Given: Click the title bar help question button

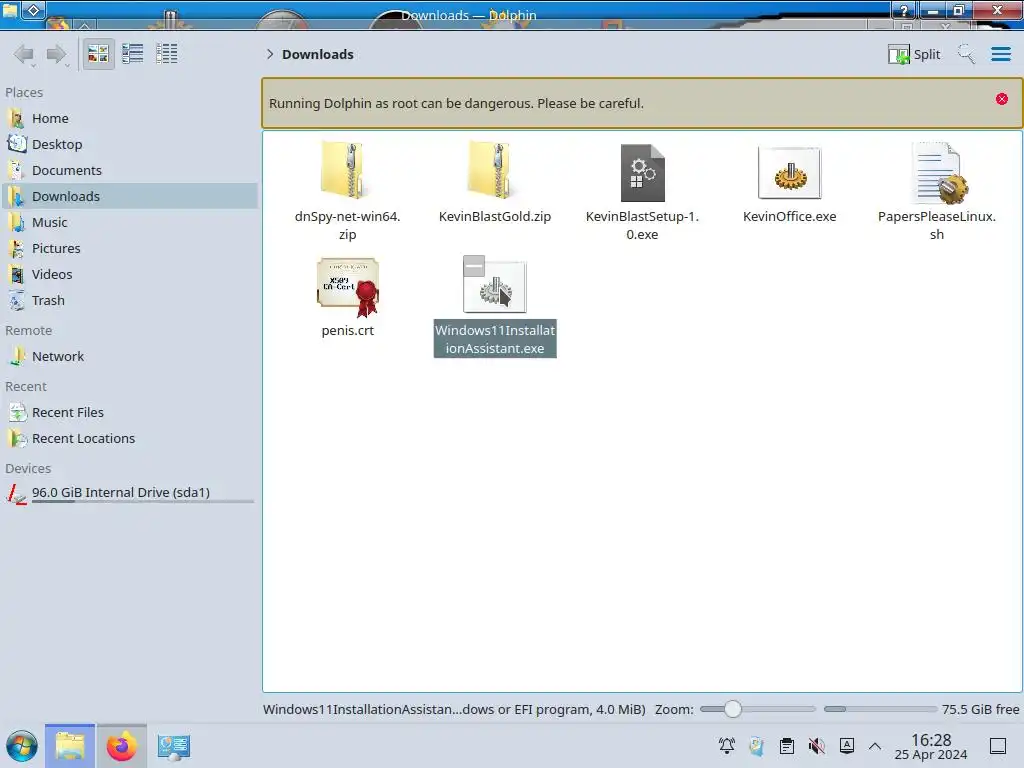Looking at the screenshot, I should pos(904,10).
